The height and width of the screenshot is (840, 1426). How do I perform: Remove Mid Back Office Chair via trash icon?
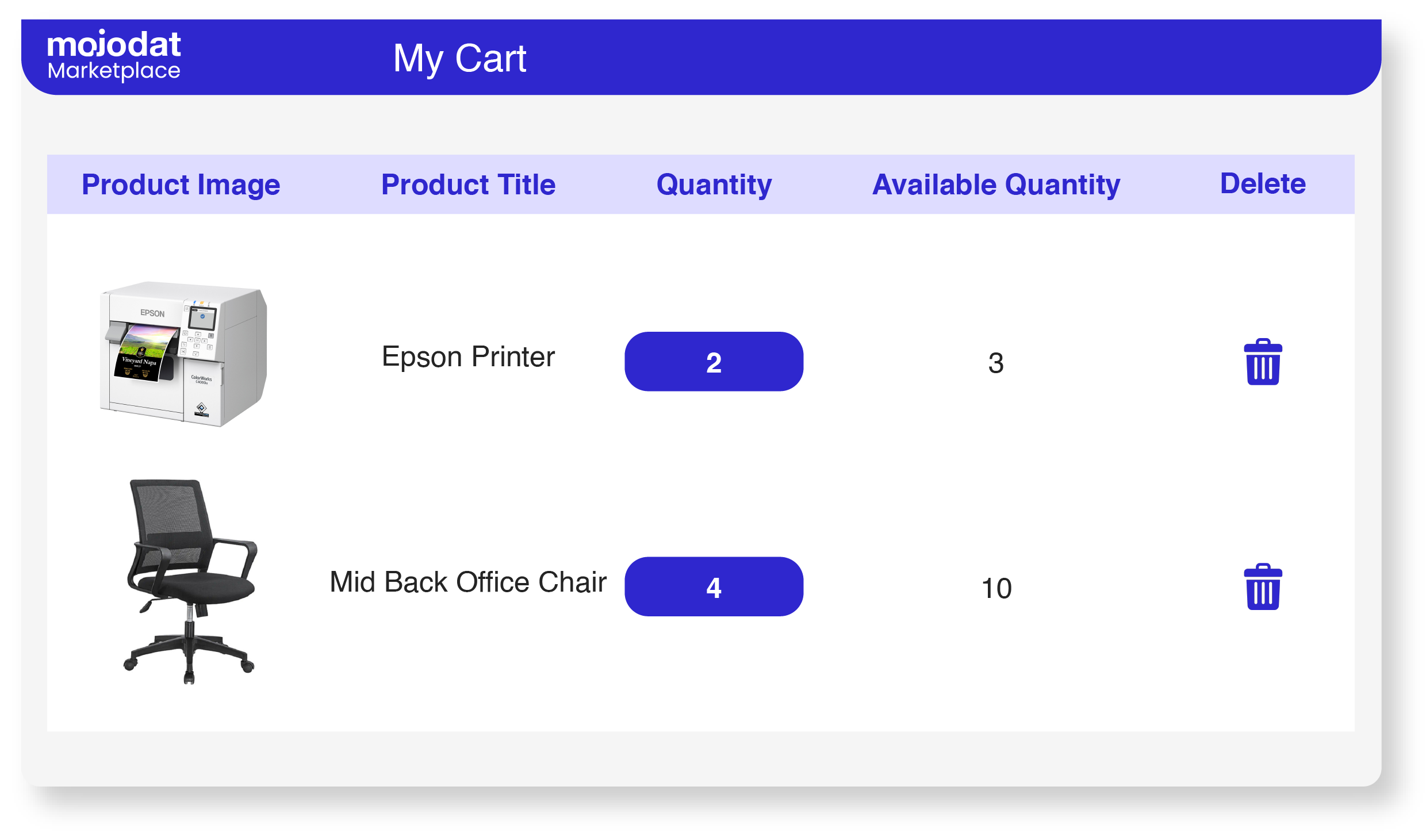click(1262, 586)
